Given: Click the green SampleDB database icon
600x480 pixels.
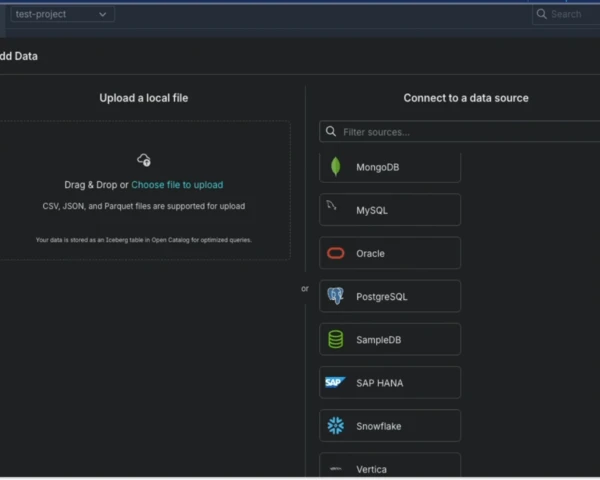Looking at the screenshot, I should (x=336, y=340).
